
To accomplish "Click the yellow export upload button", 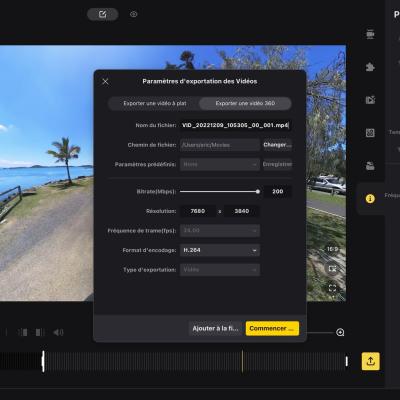I will click(x=371, y=361).
